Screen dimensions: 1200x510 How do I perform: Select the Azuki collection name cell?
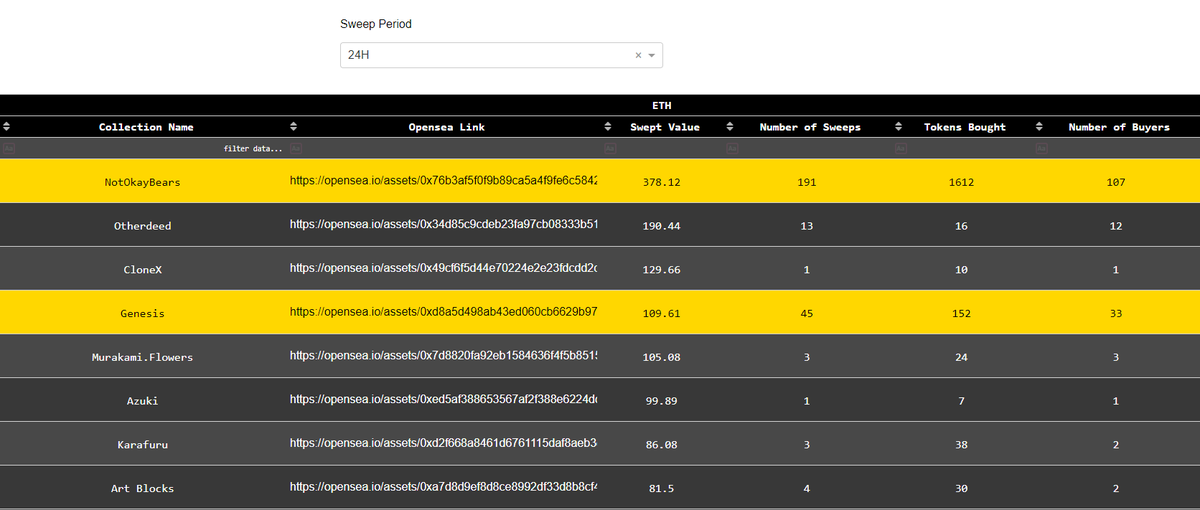[143, 400]
